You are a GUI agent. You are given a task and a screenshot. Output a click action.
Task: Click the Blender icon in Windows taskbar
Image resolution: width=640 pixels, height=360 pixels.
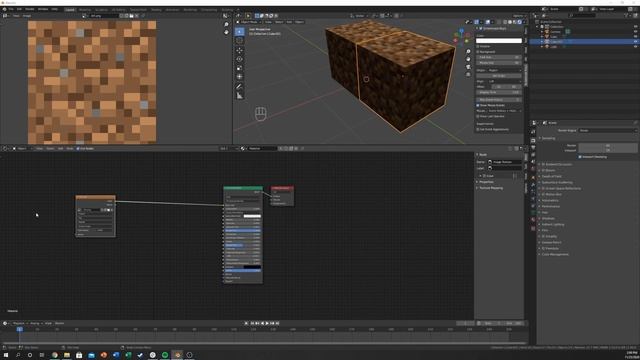[x=177, y=355]
